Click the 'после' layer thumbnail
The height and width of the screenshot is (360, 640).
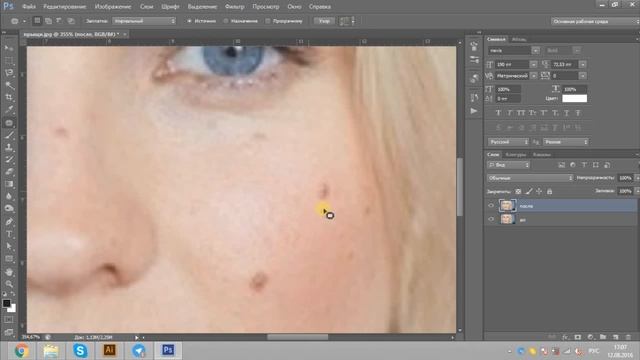pyautogui.click(x=507, y=206)
